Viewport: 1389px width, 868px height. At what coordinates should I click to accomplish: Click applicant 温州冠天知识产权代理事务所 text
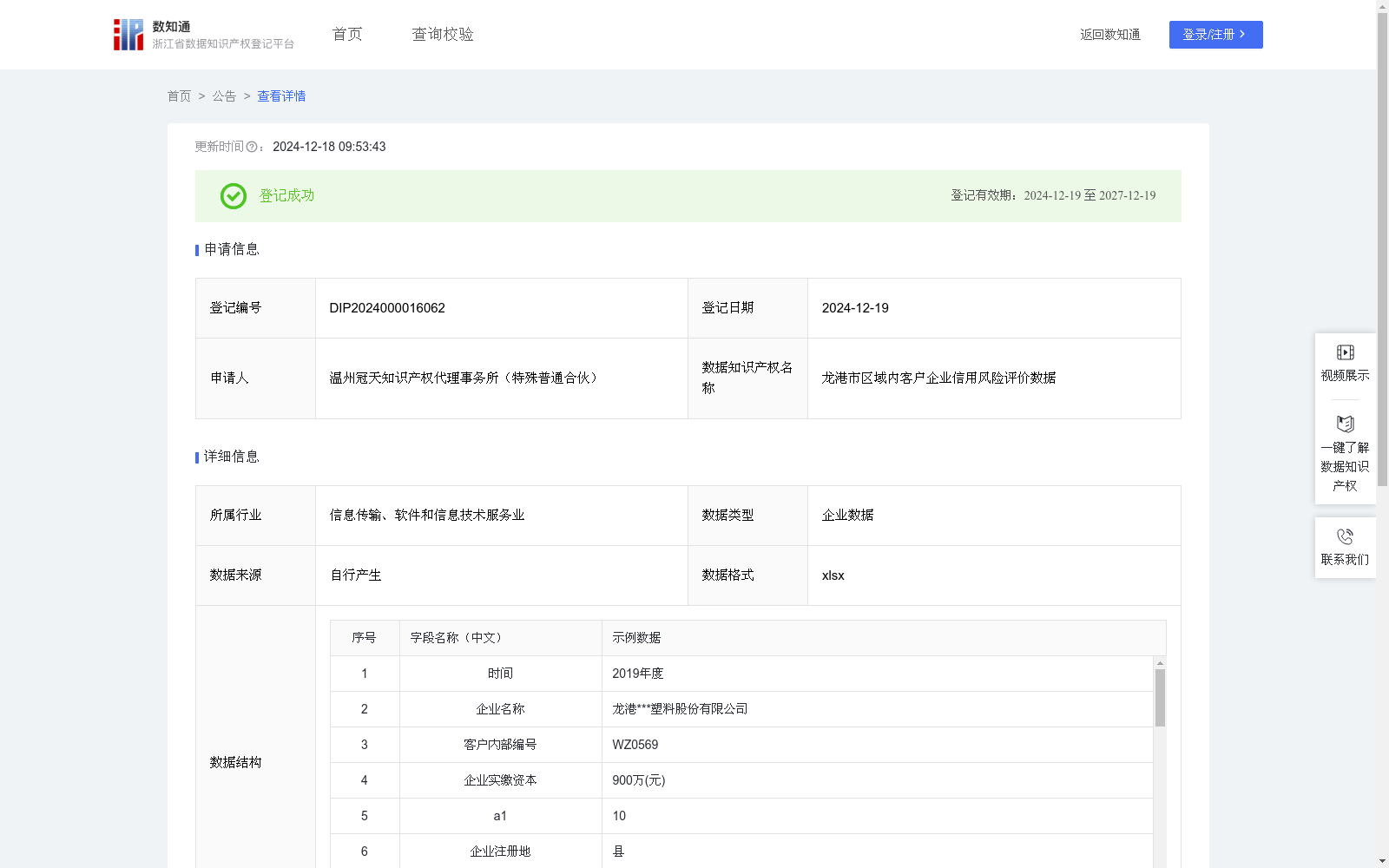click(464, 378)
